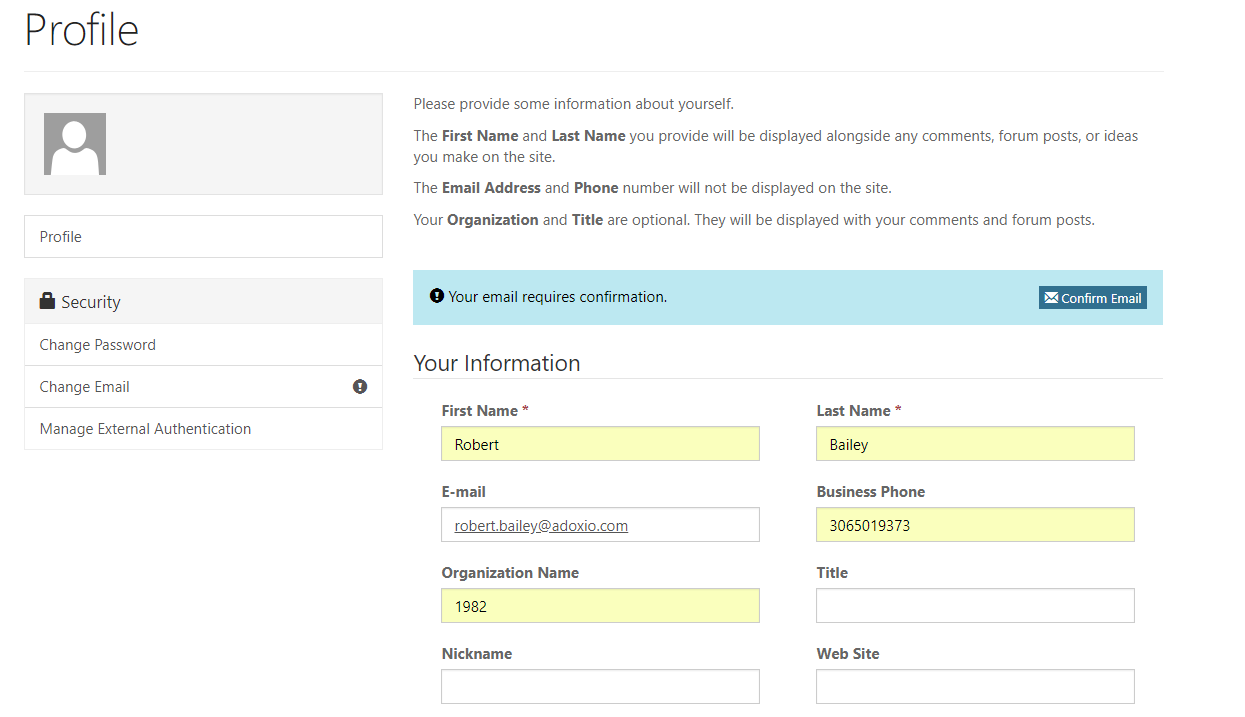Screen dimensions: 1245x717
Task: Focus the Business Phone input field
Action: tap(975, 525)
